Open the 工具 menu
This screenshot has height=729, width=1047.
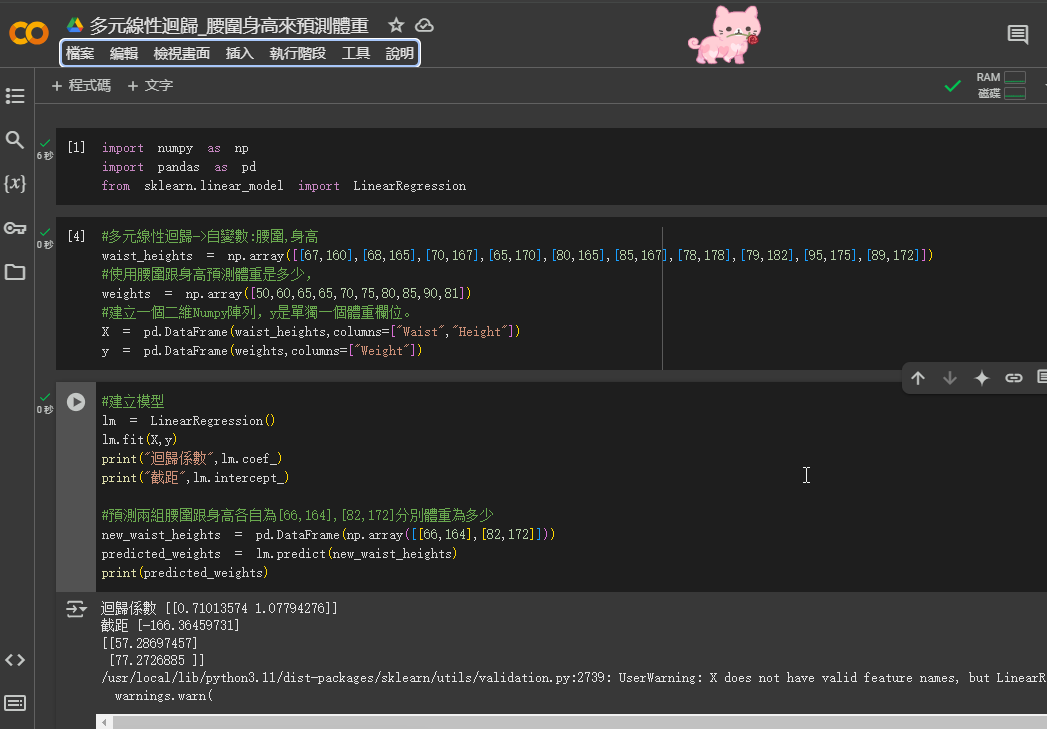pyautogui.click(x=356, y=53)
